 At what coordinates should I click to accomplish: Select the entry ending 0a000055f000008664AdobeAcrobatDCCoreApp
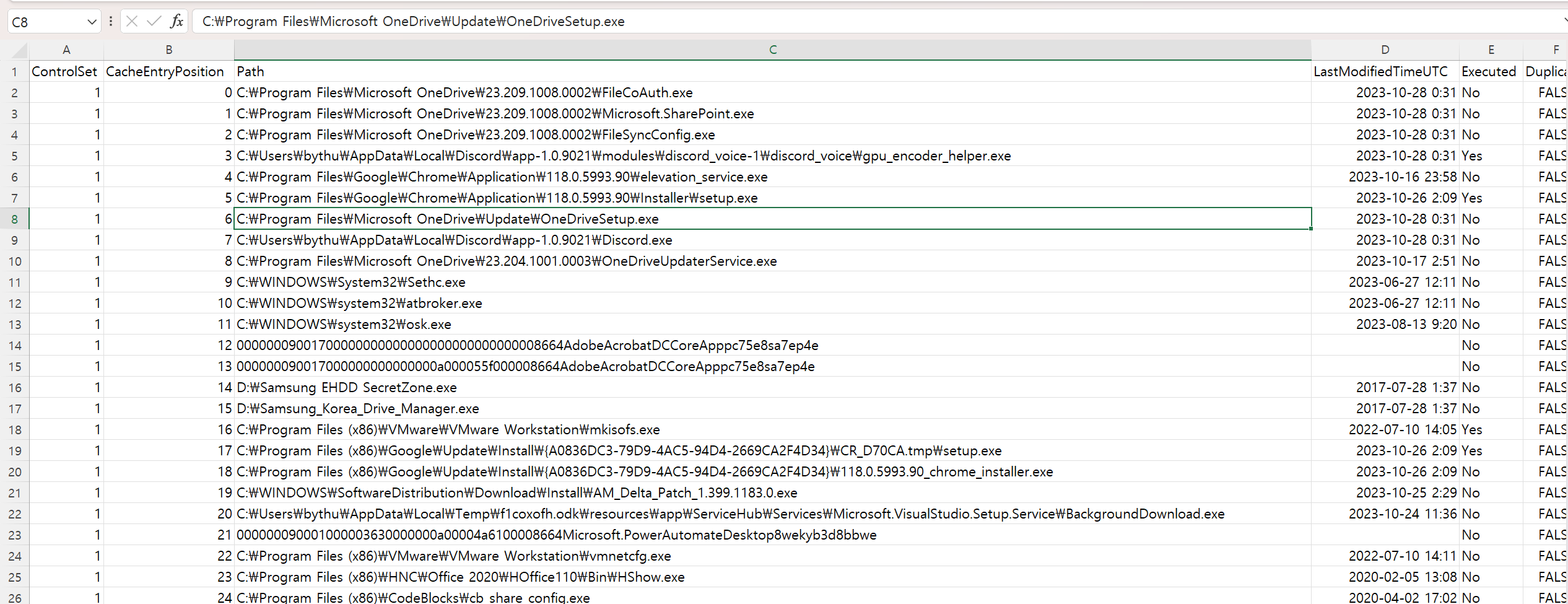click(x=773, y=367)
